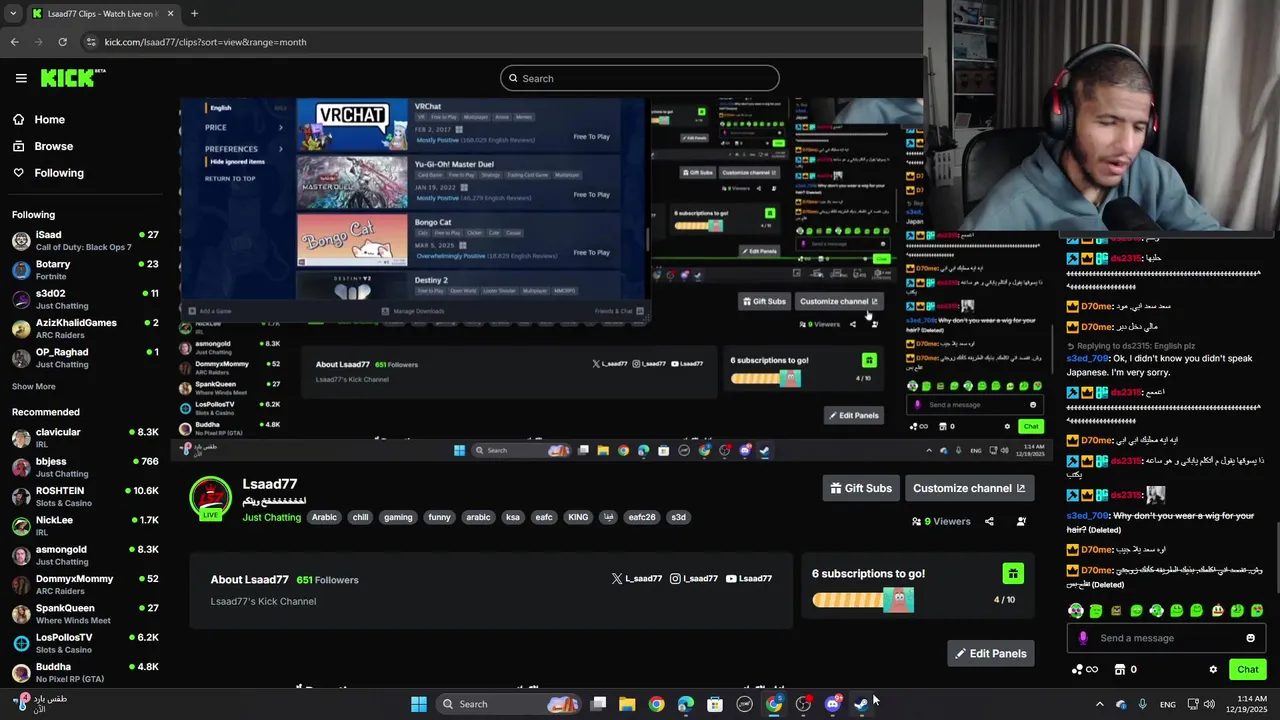The image size is (1280, 720).
Task: Open clavicular in Recommended list
Action: [x=85, y=438]
